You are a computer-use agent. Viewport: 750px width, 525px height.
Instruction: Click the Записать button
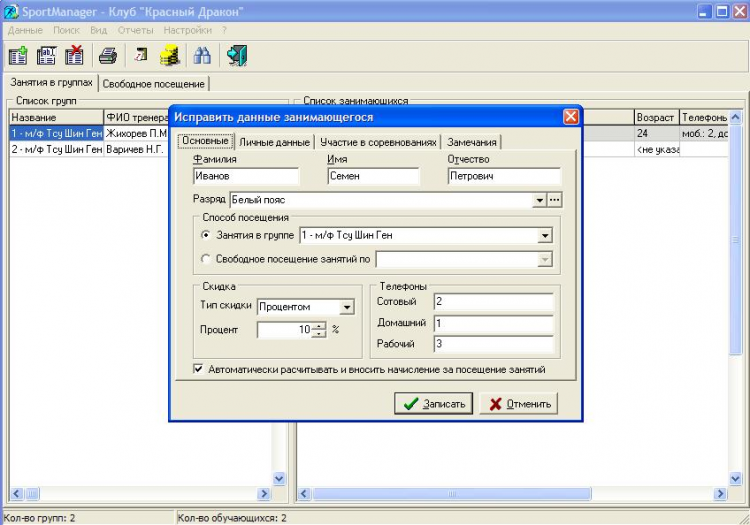coord(433,404)
